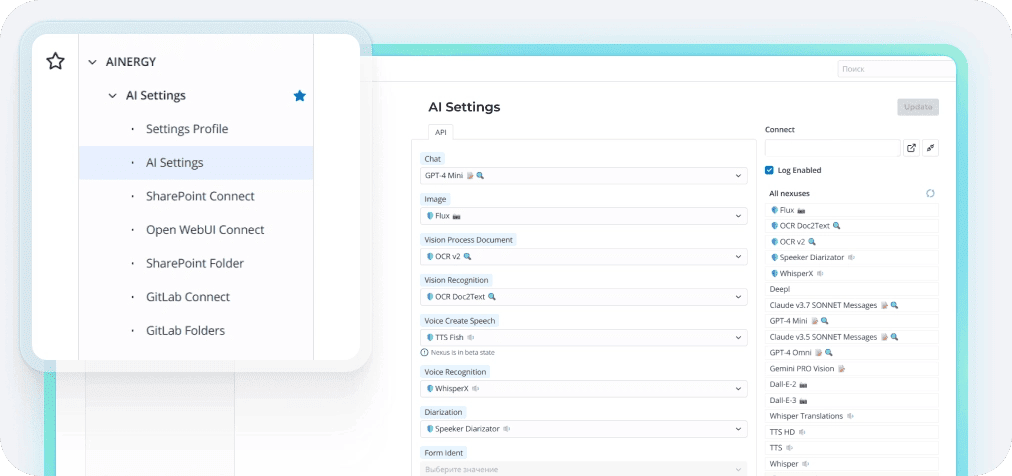Click the info icon beside Nexus is in beta state

(x=424, y=352)
